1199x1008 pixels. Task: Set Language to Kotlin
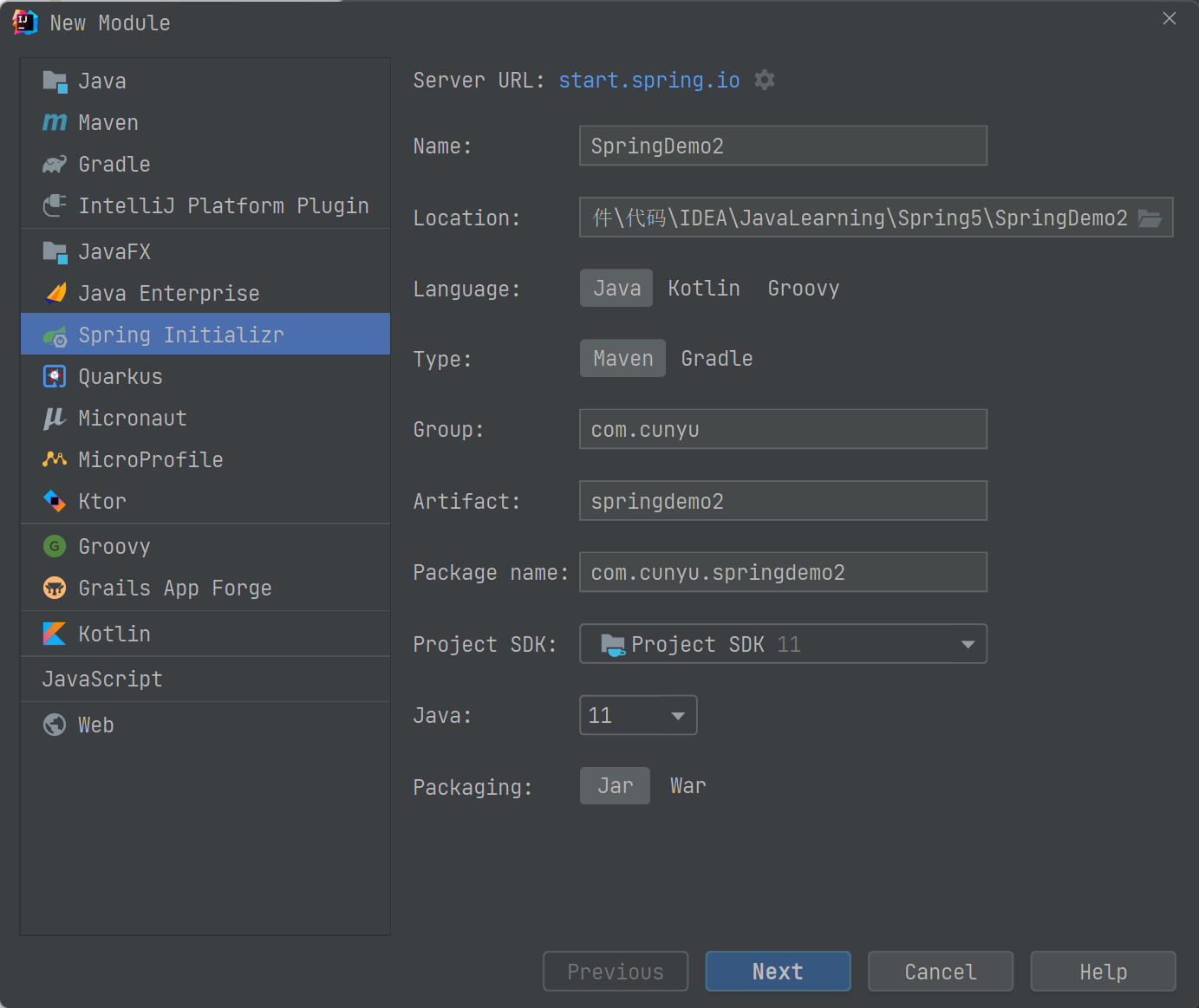pos(704,289)
